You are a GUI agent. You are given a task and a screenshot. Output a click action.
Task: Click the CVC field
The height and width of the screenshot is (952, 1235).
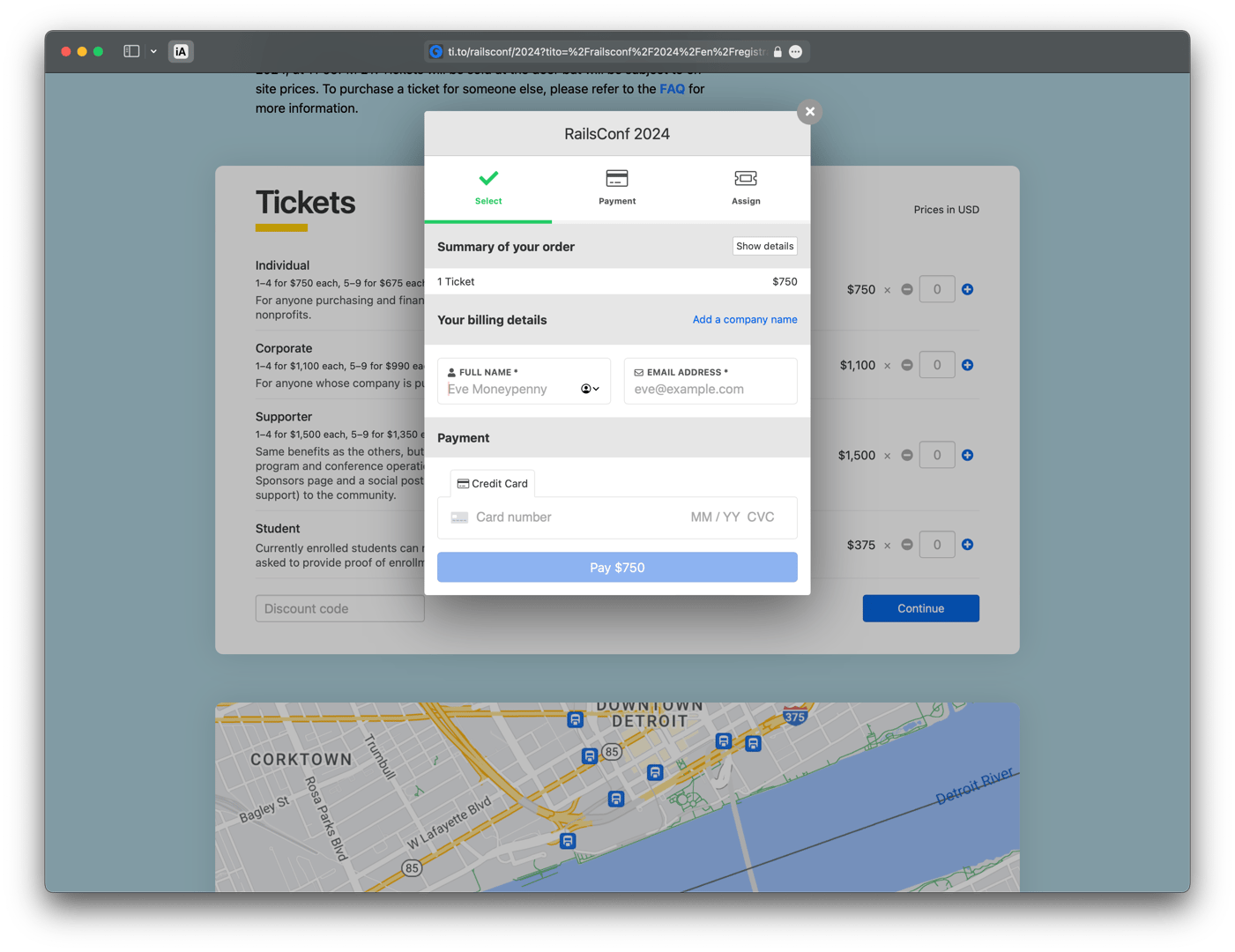click(761, 517)
